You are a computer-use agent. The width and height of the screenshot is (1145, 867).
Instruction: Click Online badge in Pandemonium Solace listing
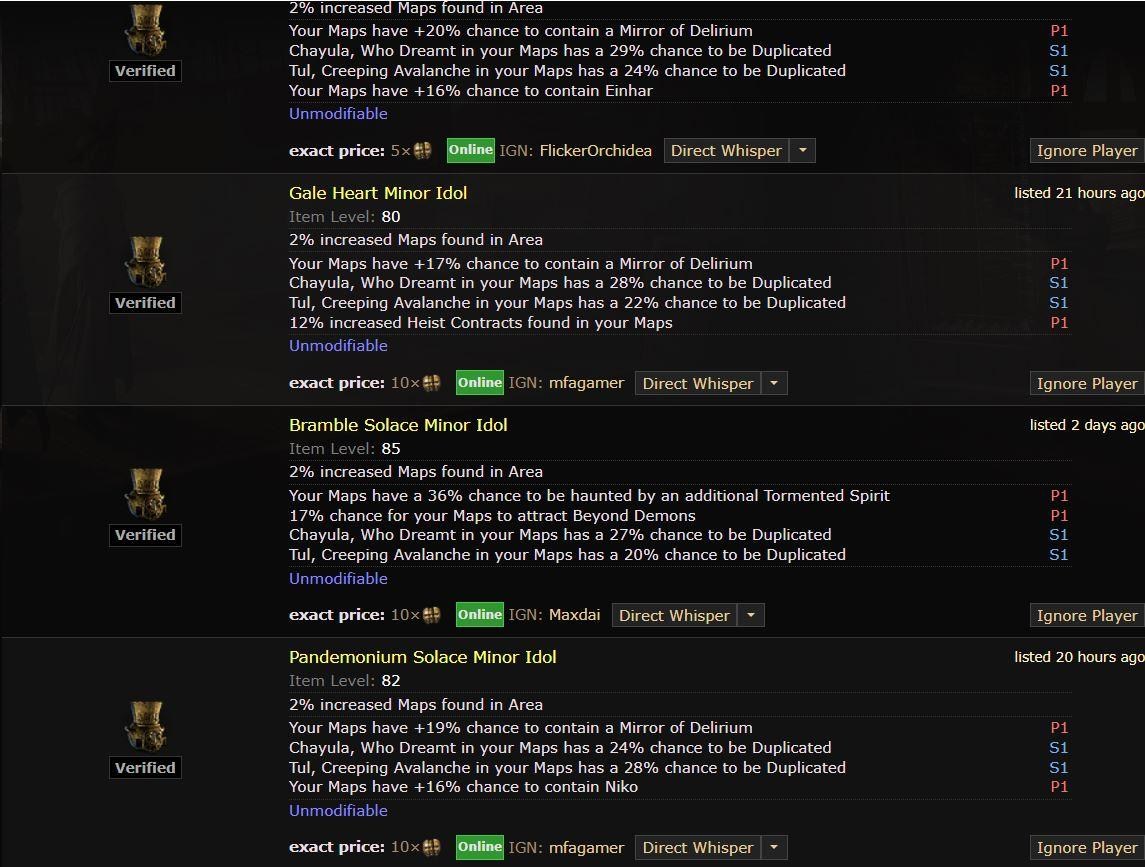click(480, 847)
